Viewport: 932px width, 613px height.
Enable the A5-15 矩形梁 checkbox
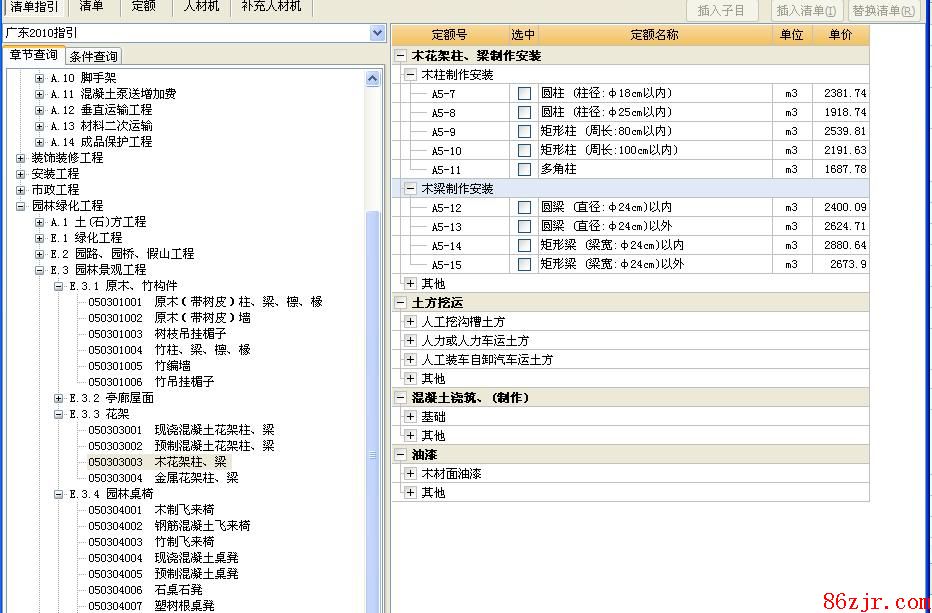pos(524,265)
